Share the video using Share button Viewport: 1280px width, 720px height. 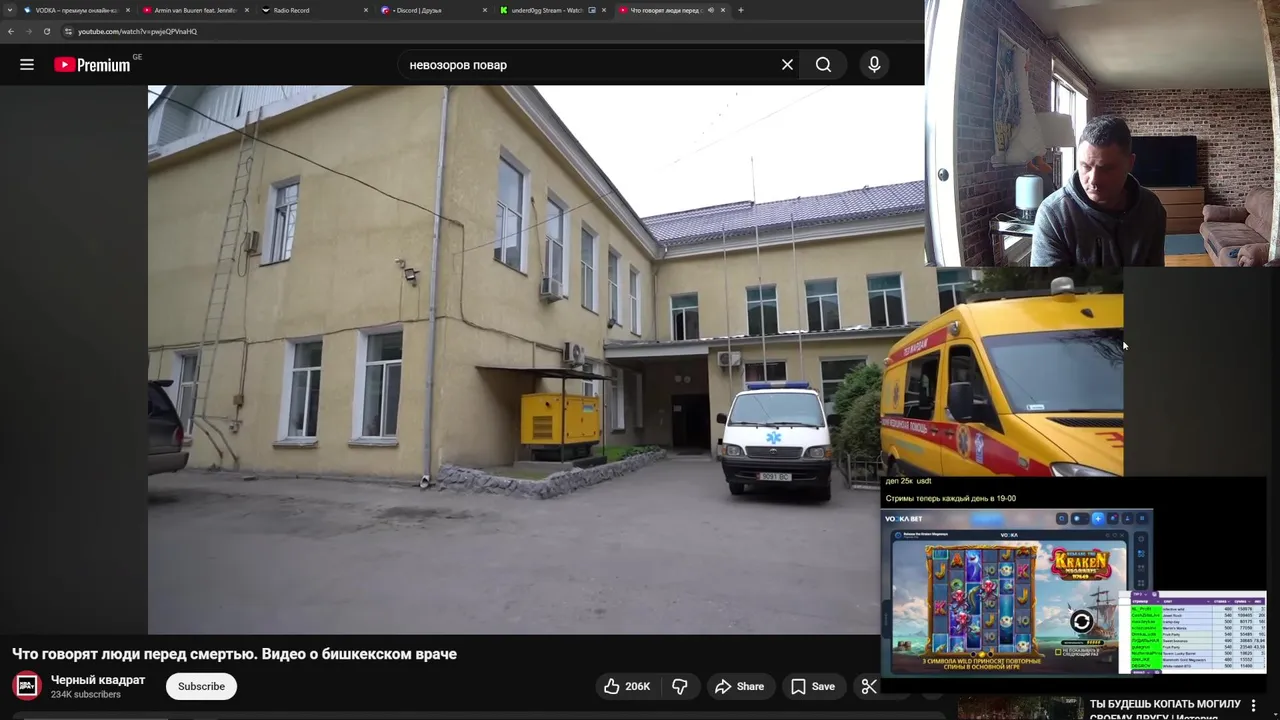click(739, 686)
